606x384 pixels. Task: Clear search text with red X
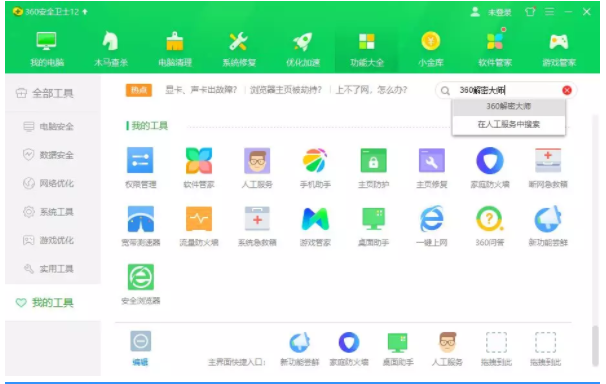tap(567, 90)
